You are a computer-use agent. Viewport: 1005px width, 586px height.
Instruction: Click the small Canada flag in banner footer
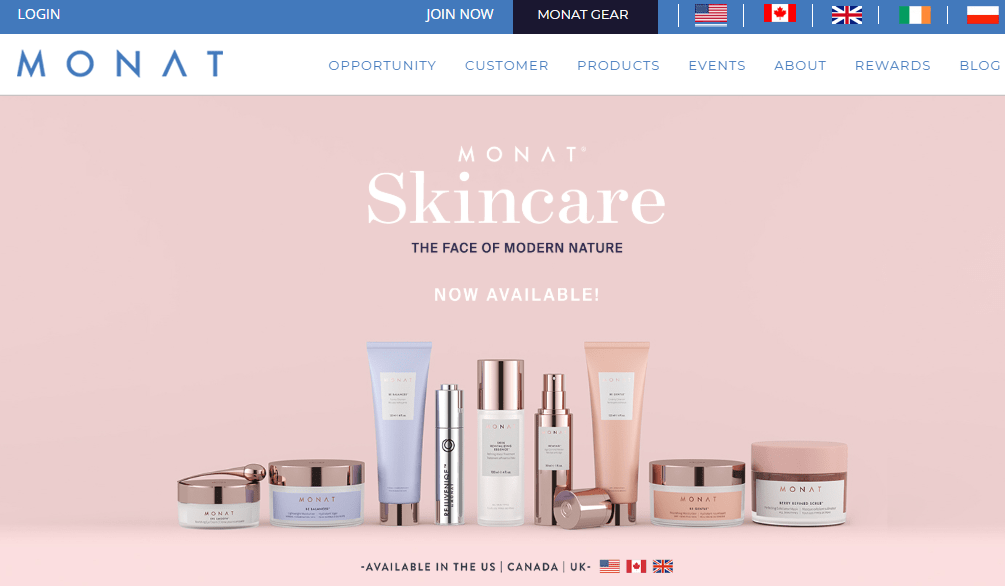click(x=636, y=566)
